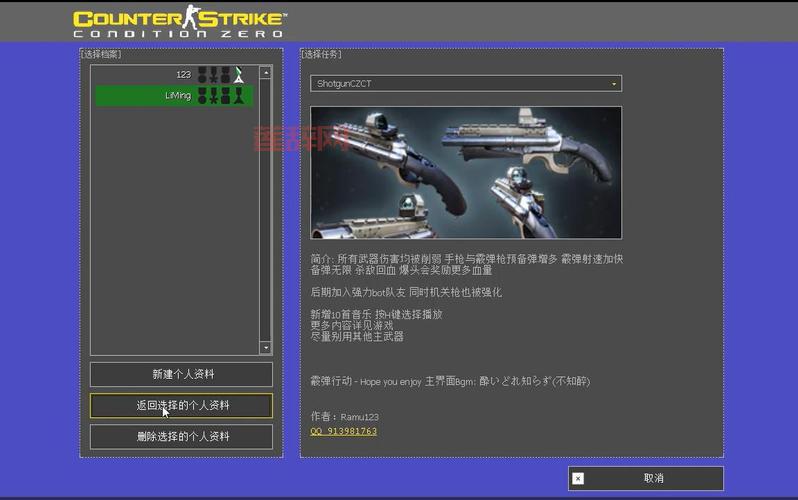
Task: Click the 新增10首音乐 description line
Action: tap(376, 315)
